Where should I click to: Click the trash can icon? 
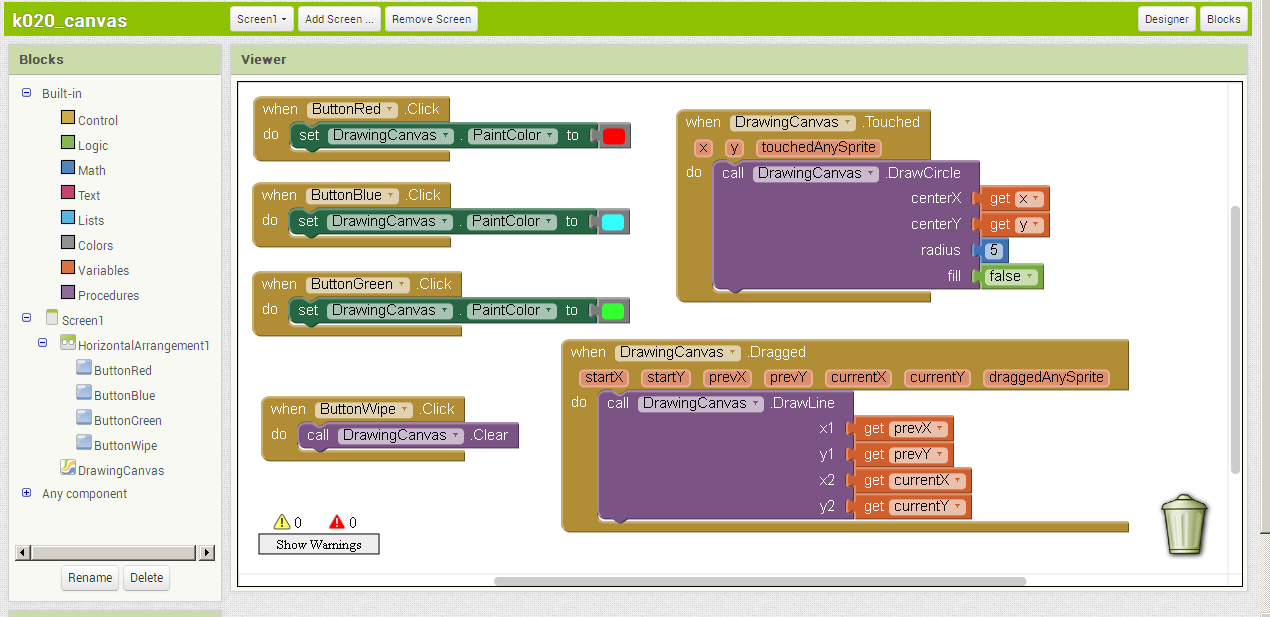coord(1185,523)
